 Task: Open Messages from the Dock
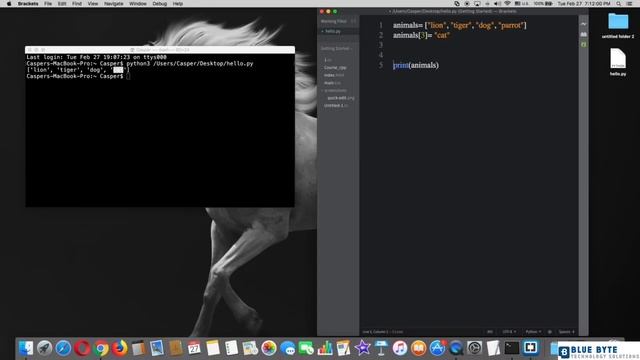[288, 348]
